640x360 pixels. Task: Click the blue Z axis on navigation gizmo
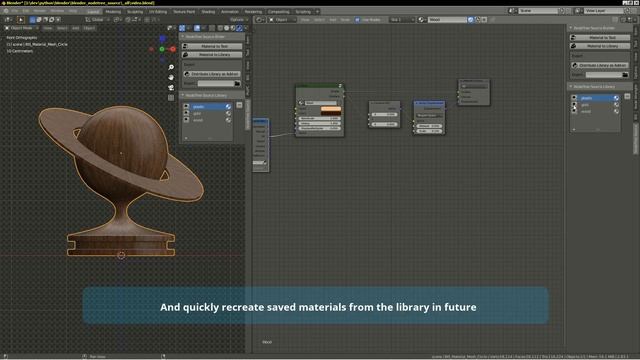[162, 38]
